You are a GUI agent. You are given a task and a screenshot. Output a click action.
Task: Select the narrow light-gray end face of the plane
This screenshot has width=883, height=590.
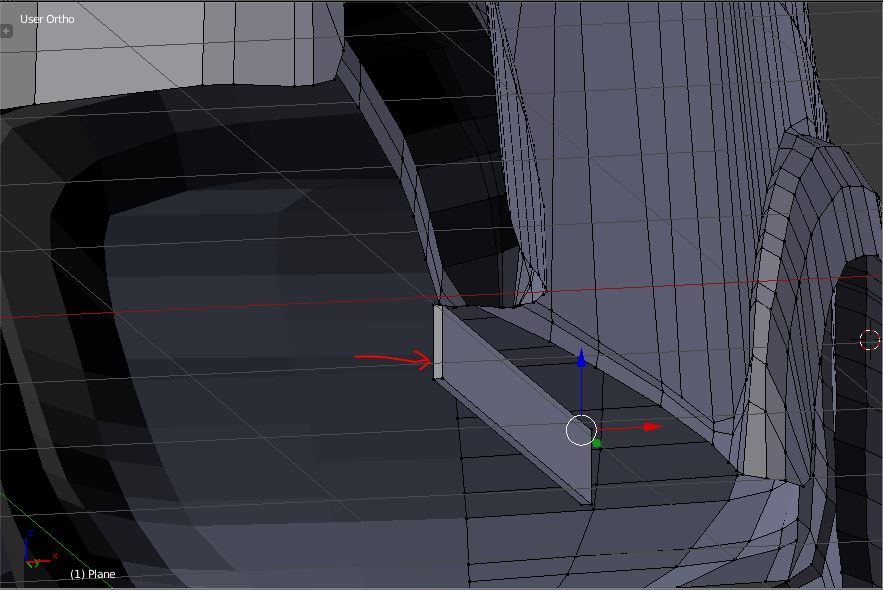(438, 342)
